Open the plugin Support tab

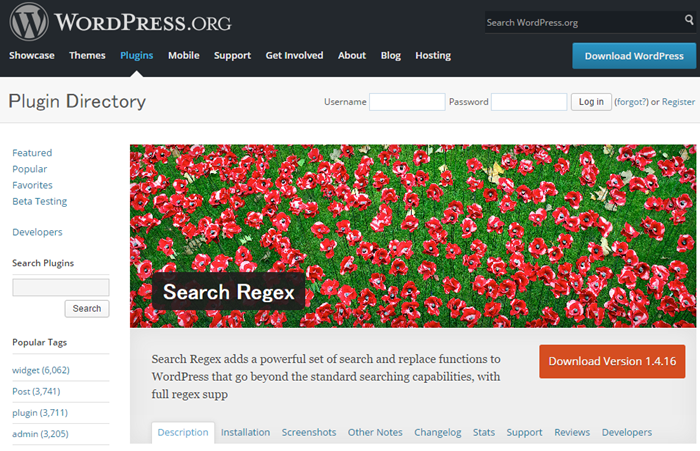tap(525, 432)
